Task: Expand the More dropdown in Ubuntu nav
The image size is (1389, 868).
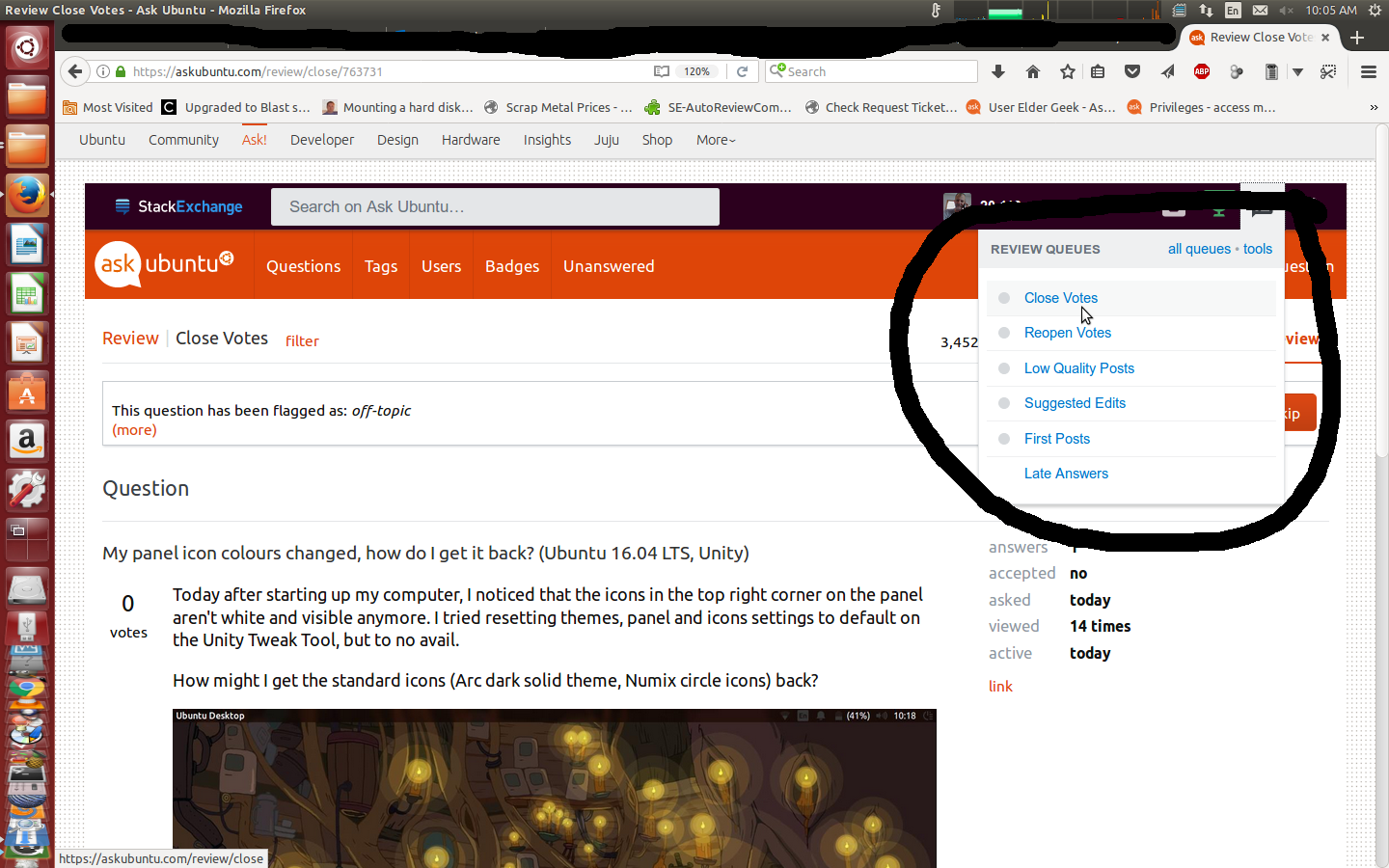Action: tap(716, 140)
